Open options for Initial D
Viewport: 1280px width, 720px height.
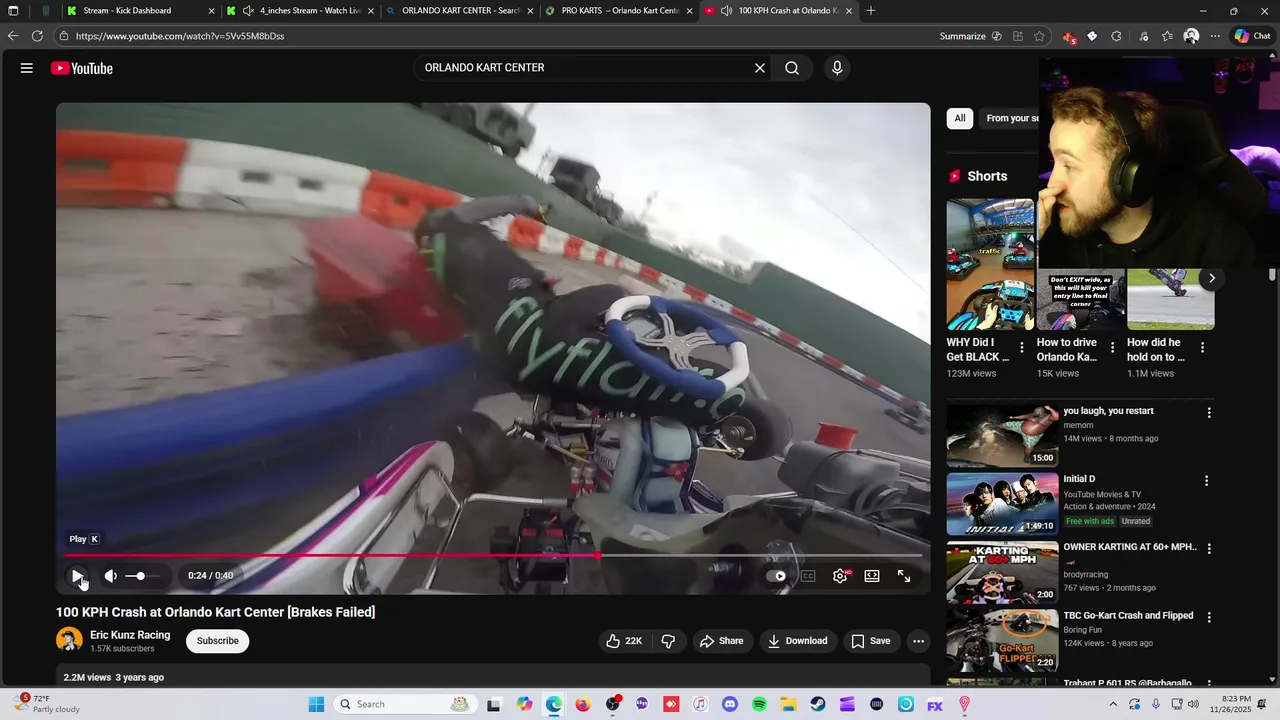(x=1208, y=481)
